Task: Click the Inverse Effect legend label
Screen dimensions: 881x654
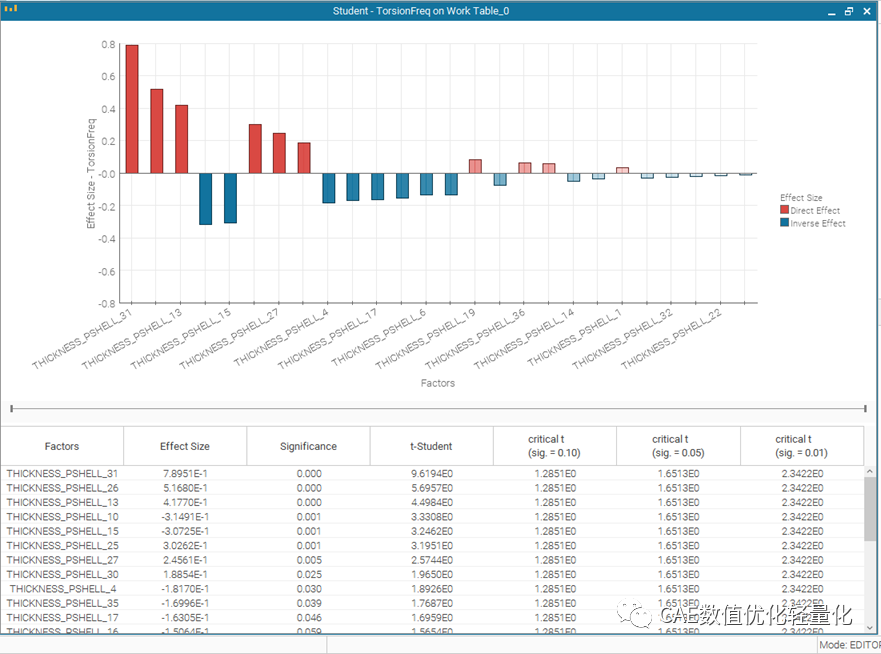Action: [x=818, y=223]
